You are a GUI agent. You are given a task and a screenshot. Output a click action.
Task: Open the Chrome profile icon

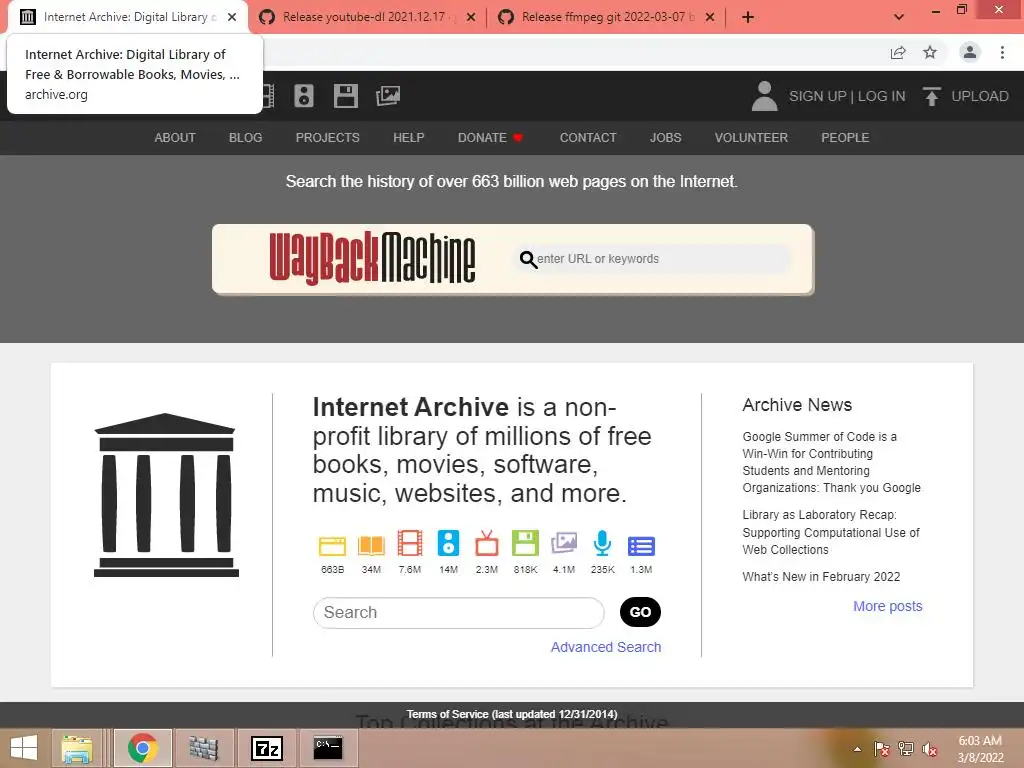(x=970, y=52)
